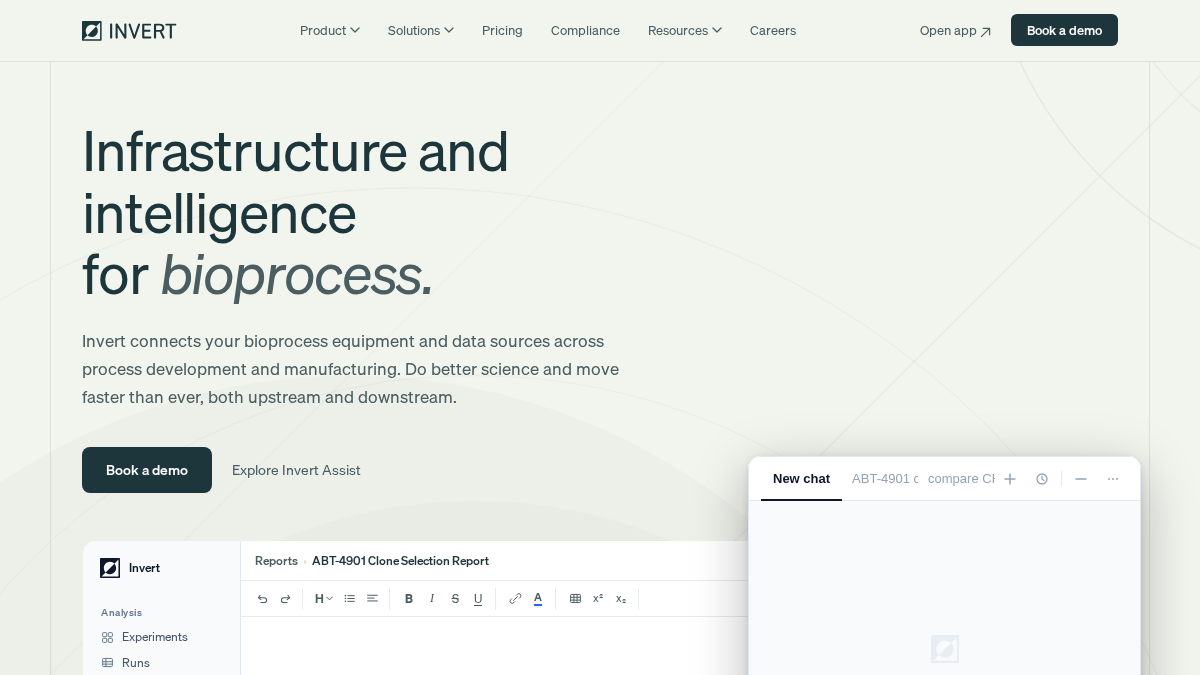Click the arrow icon beside Open app
The image size is (1200, 675).
(986, 31)
